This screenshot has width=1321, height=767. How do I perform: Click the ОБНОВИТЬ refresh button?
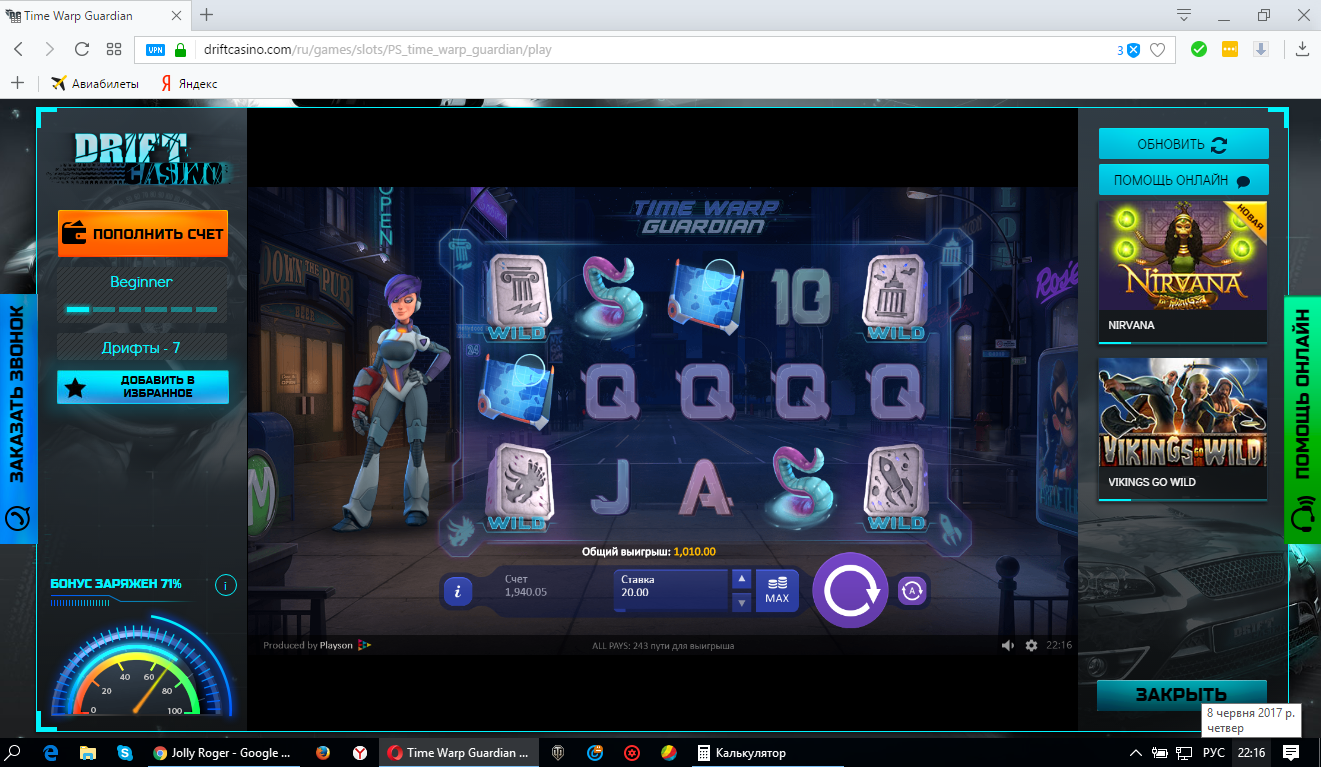1183,144
